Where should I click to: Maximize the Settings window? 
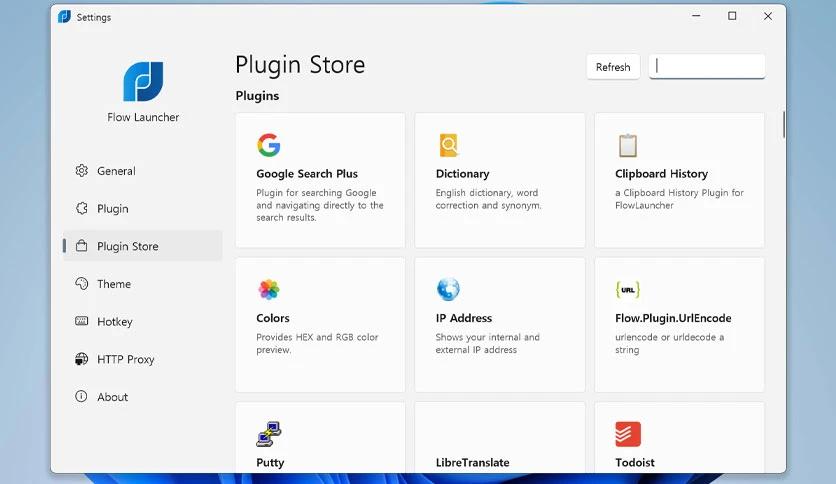tap(732, 16)
